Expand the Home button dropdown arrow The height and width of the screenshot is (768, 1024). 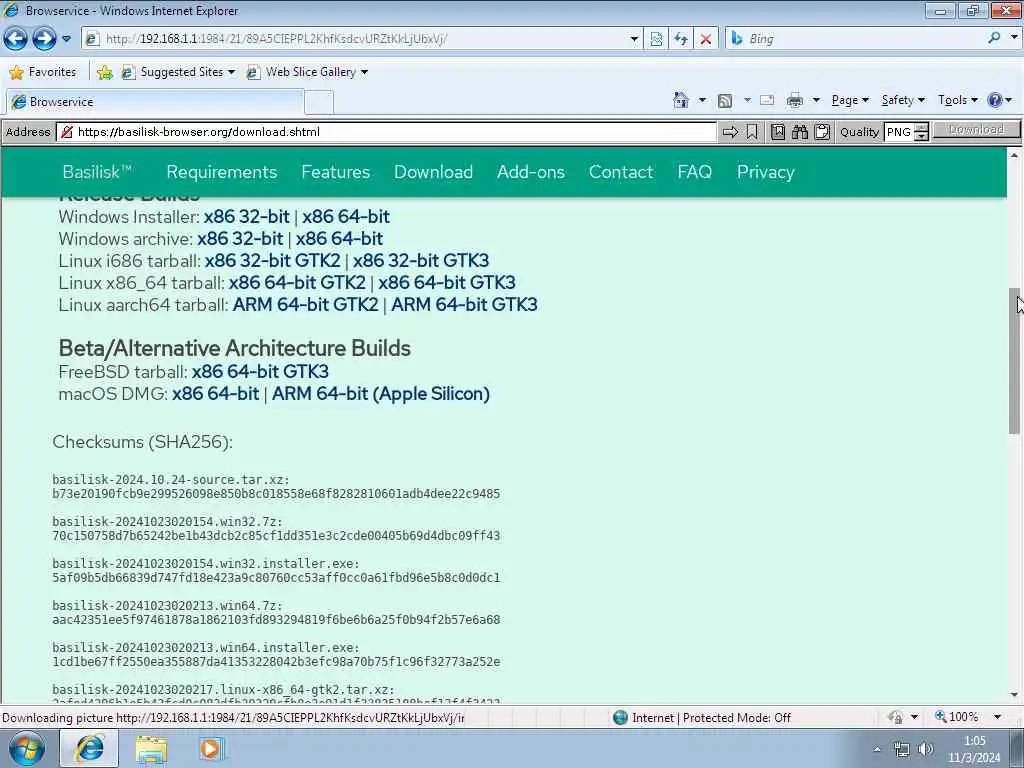tap(702, 100)
